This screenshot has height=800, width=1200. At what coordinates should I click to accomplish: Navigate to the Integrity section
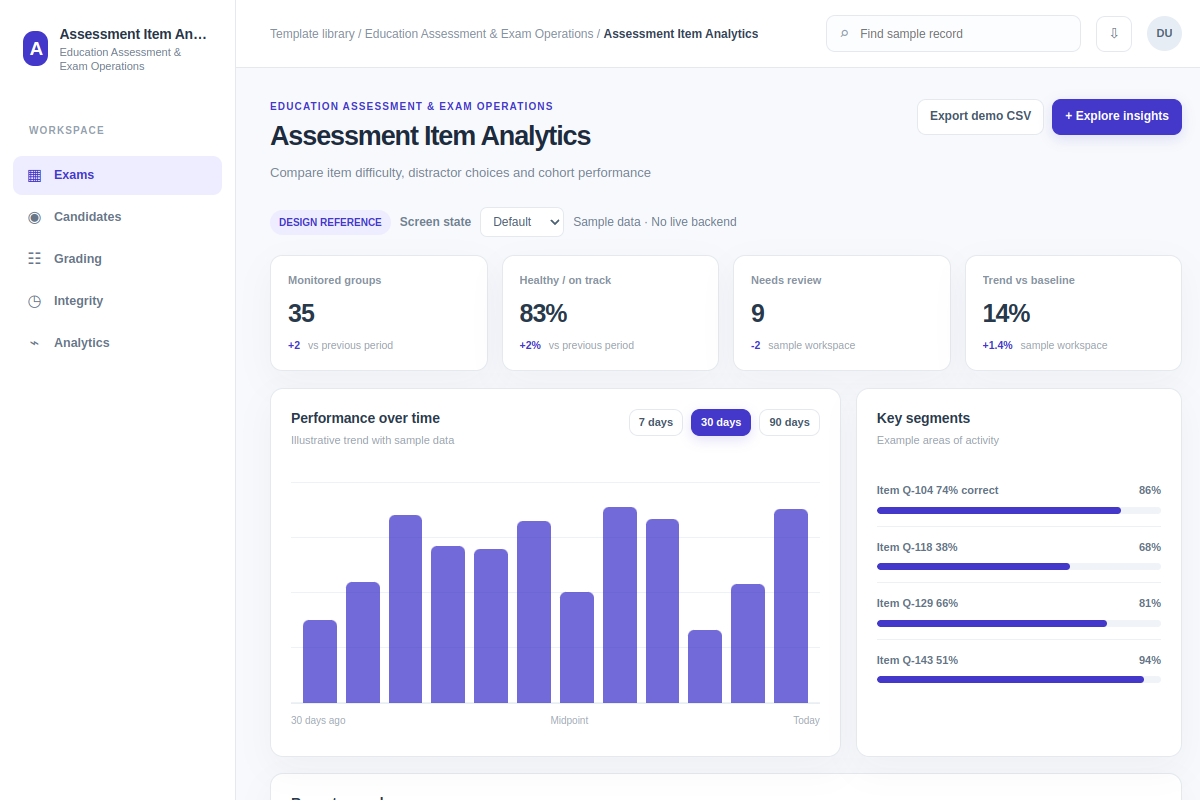coord(117,301)
